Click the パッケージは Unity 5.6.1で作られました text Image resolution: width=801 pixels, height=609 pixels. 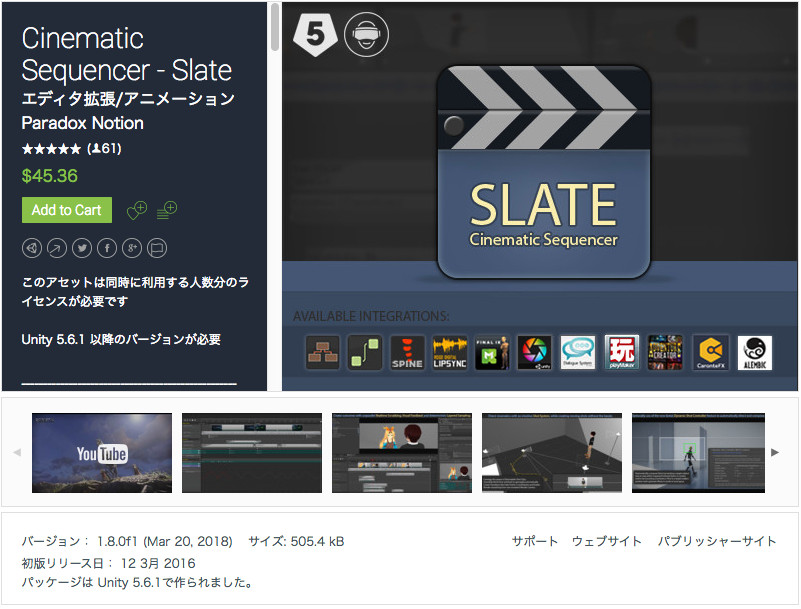click(x=137, y=582)
